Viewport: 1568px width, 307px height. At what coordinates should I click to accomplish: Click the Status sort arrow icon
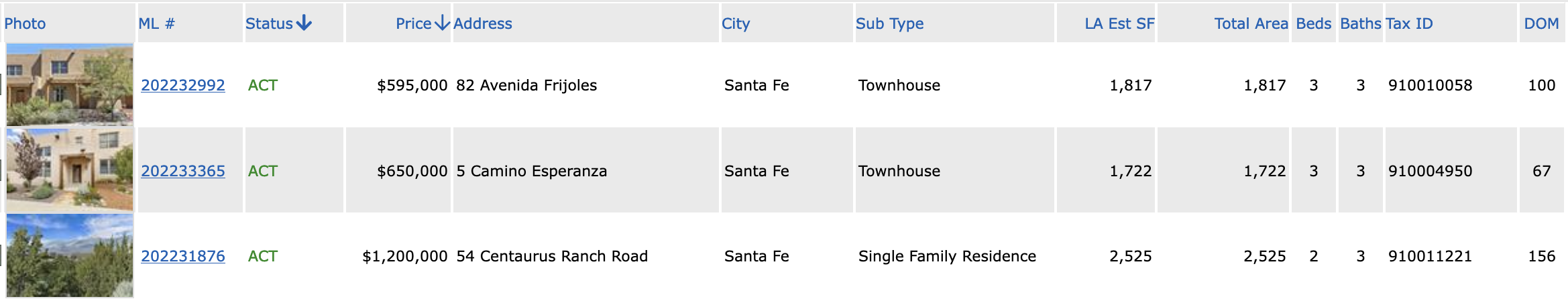pos(304,23)
